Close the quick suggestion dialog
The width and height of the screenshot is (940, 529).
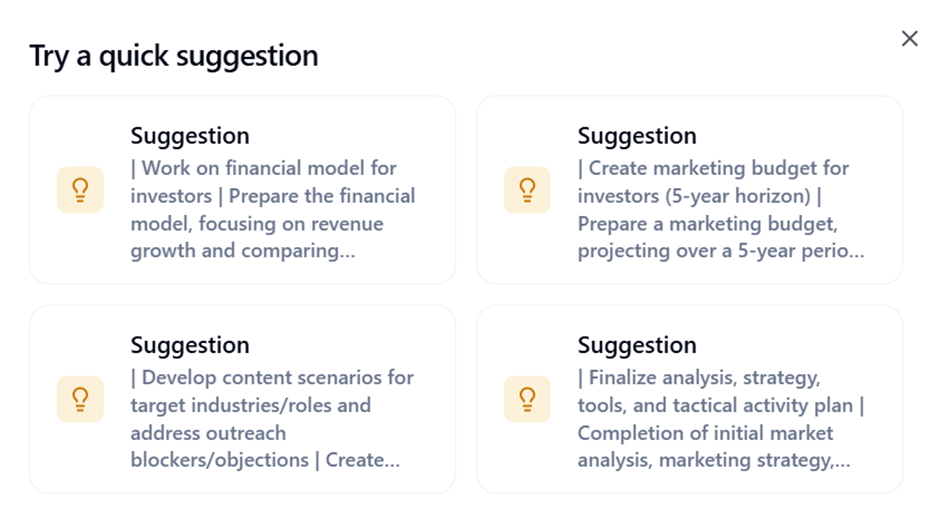point(909,38)
